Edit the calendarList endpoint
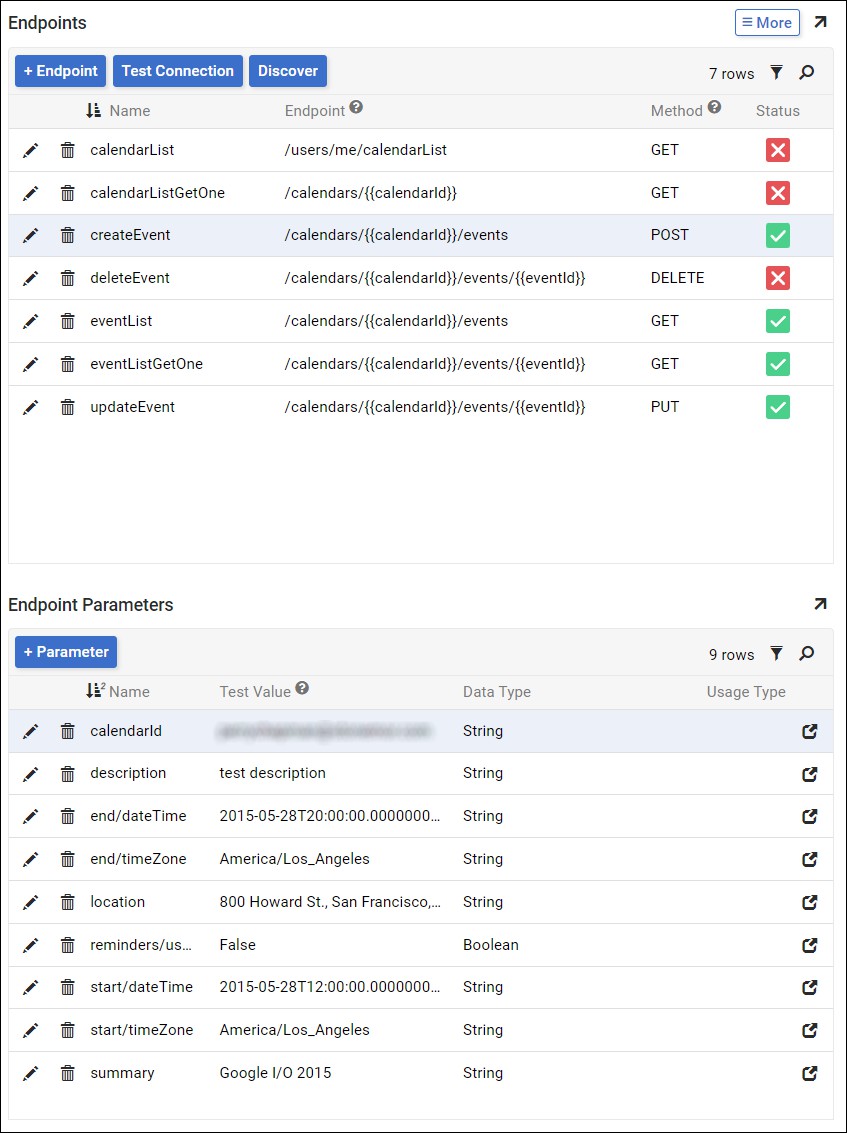This screenshot has width=847, height=1133. click(x=31, y=150)
